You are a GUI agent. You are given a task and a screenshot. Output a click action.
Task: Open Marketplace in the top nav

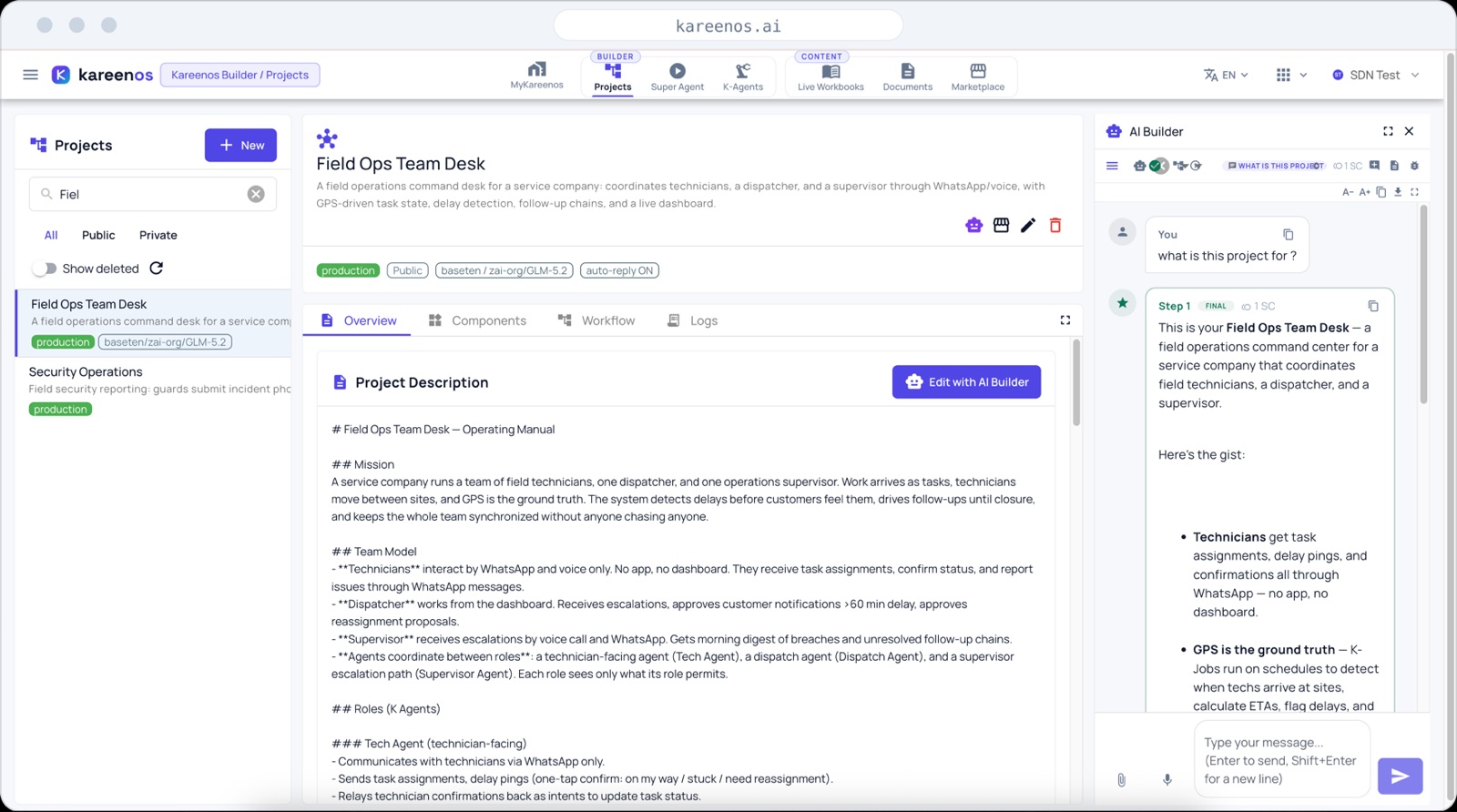[978, 77]
